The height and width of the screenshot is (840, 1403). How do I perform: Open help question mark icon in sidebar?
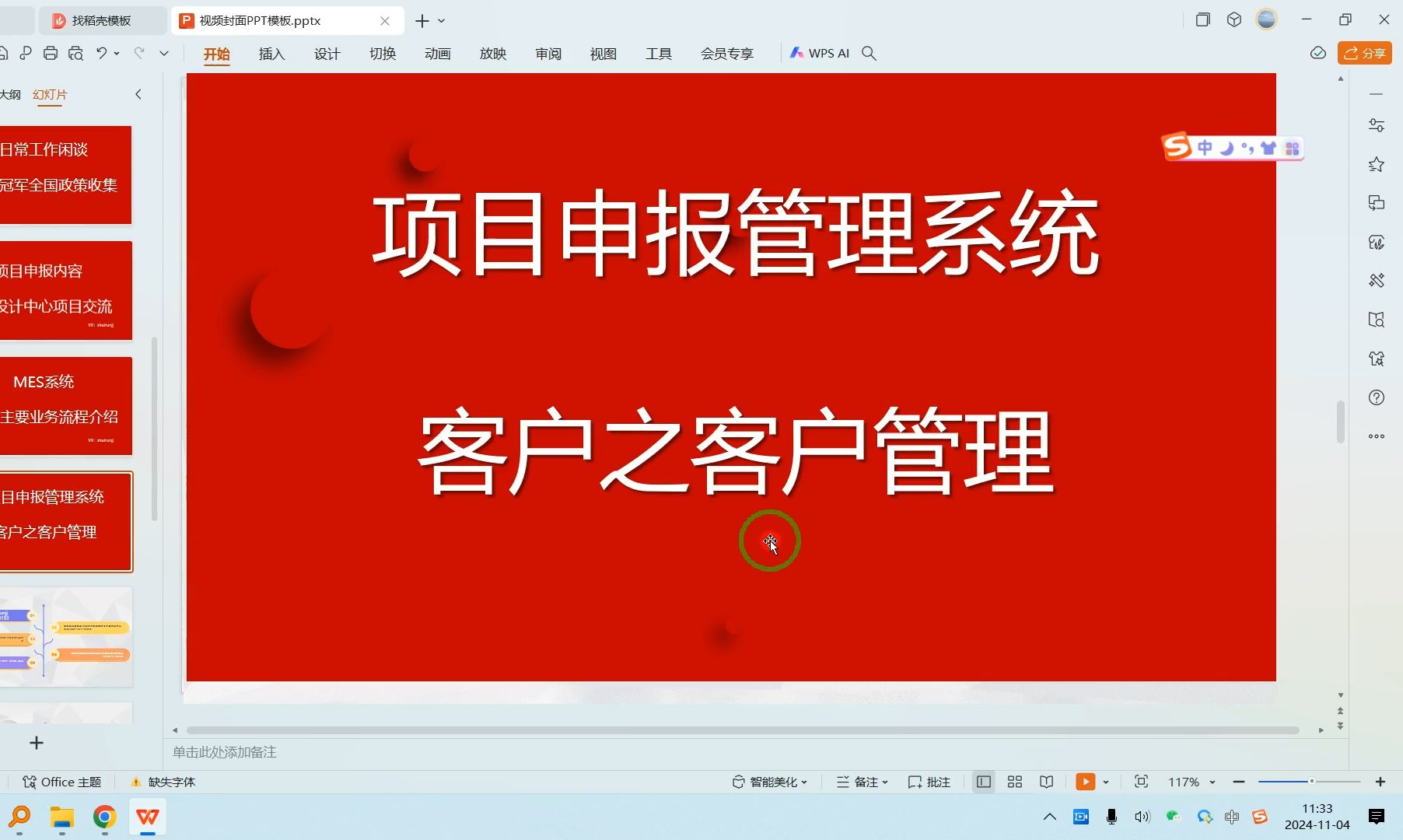[1377, 397]
